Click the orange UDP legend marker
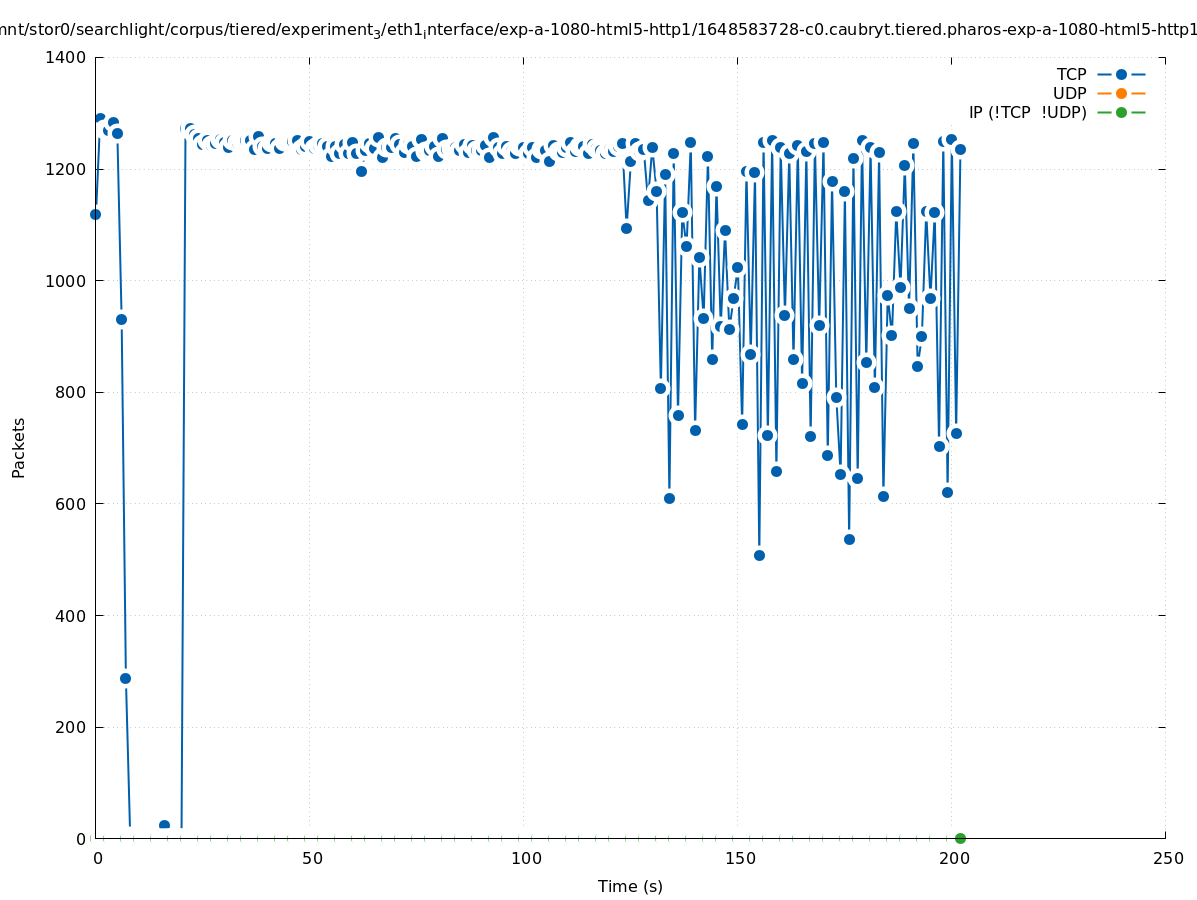This screenshot has height=900, width=1197. click(1121, 93)
